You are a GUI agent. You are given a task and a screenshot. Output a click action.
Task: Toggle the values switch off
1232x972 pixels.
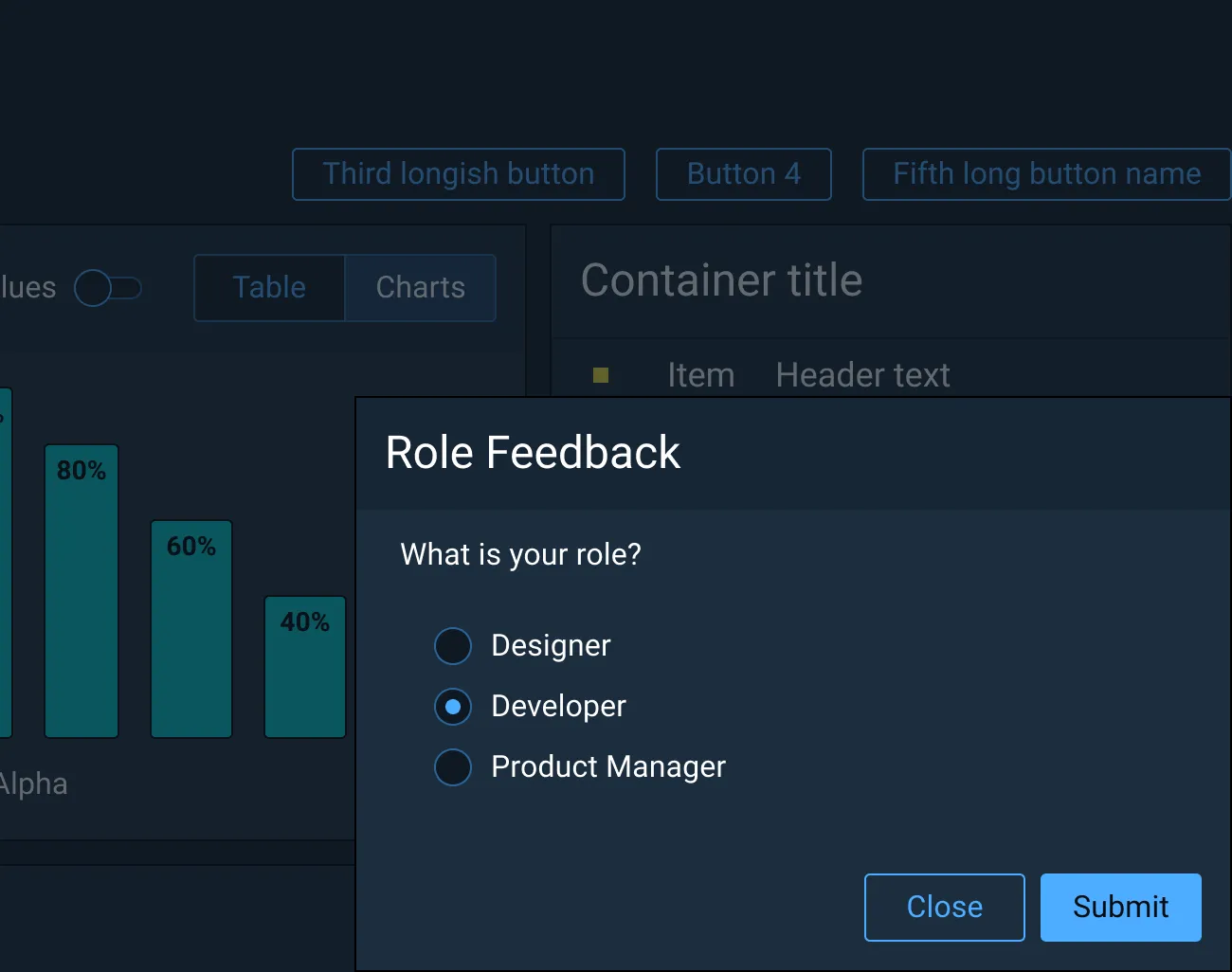109,288
